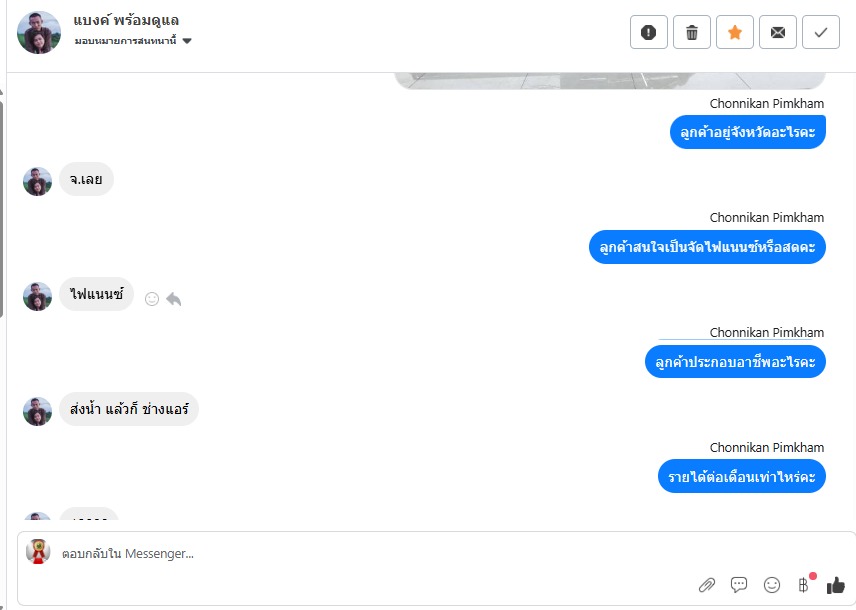React with smiley to ไฟแนนซ์ message
The image size is (856, 610).
click(152, 299)
